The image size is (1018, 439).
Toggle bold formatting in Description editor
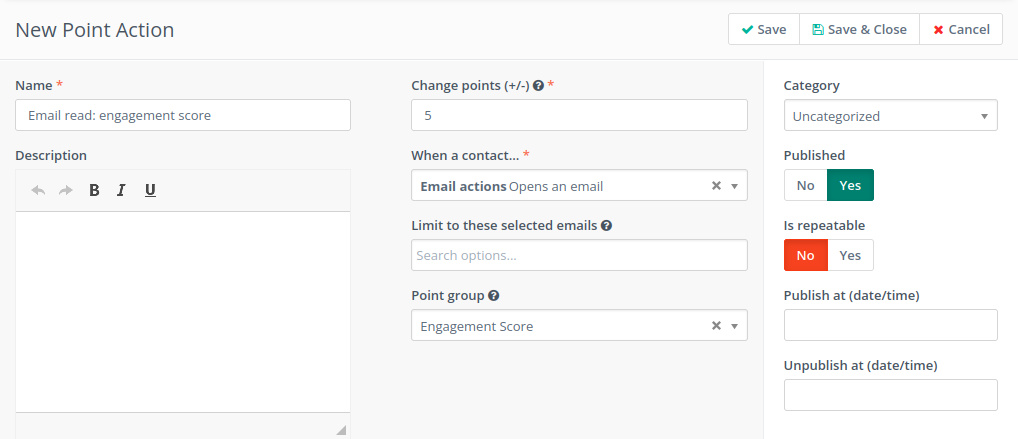[94, 190]
